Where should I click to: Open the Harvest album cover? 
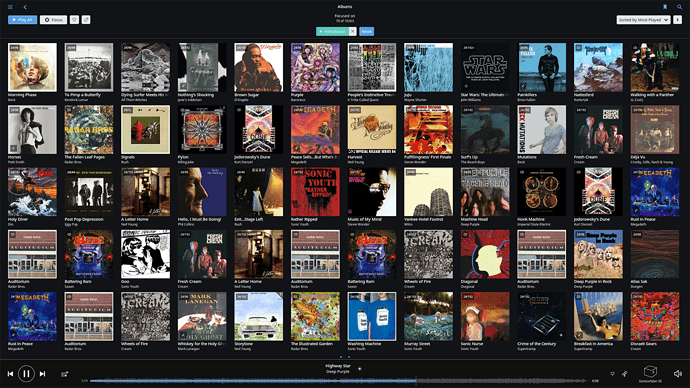pos(372,130)
